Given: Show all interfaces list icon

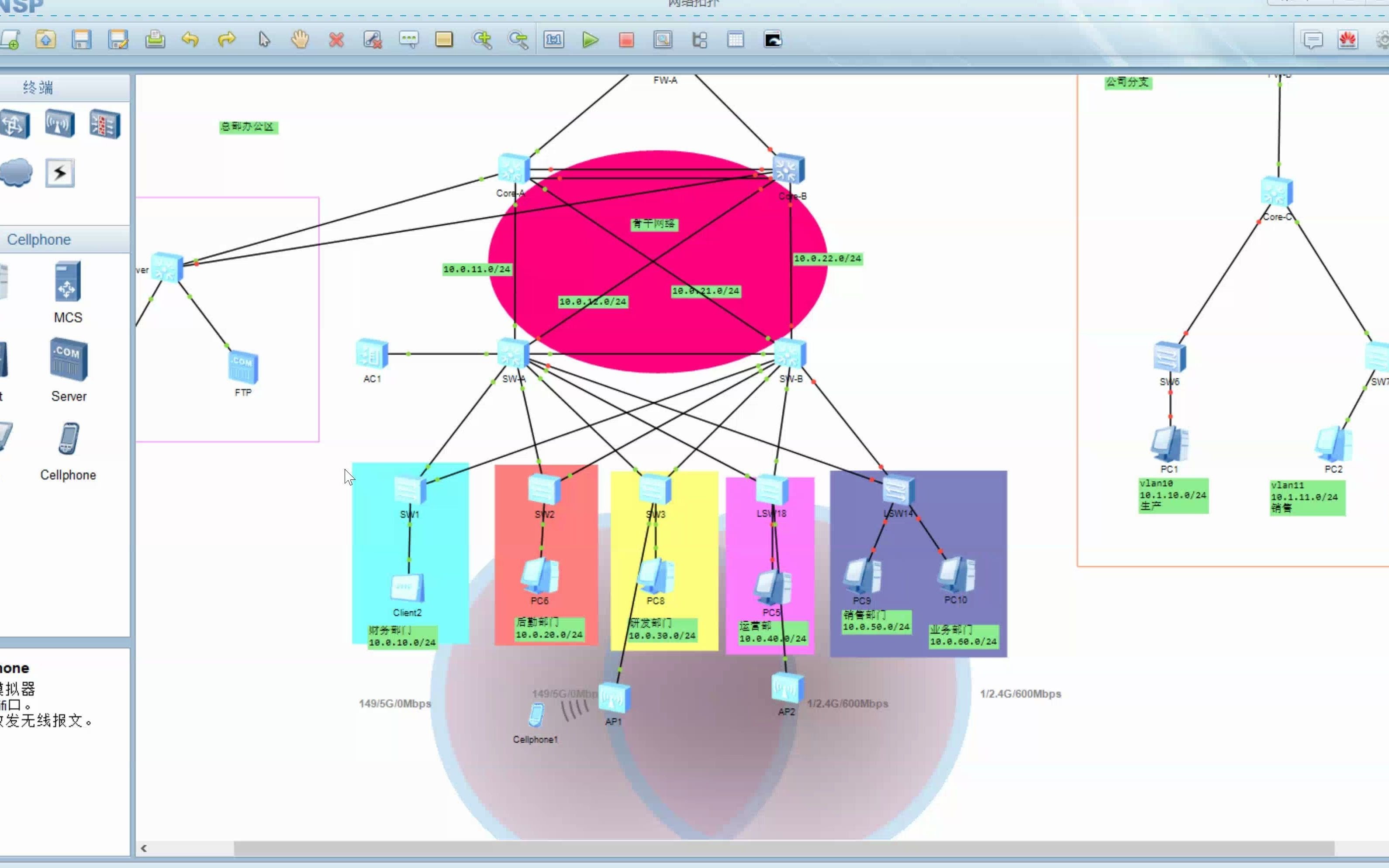Looking at the screenshot, I should click(x=699, y=40).
